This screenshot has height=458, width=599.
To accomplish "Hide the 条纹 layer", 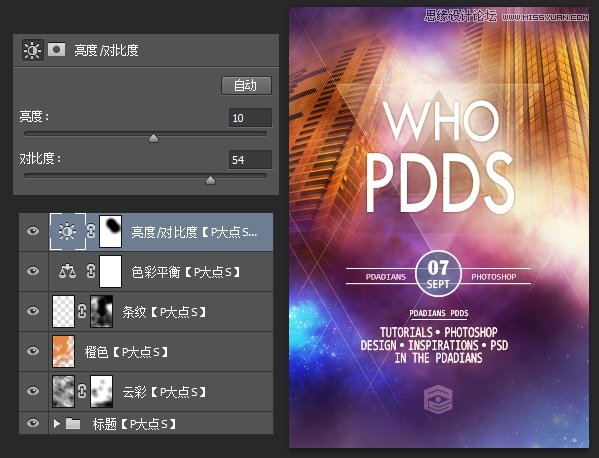I will (x=33, y=311).
